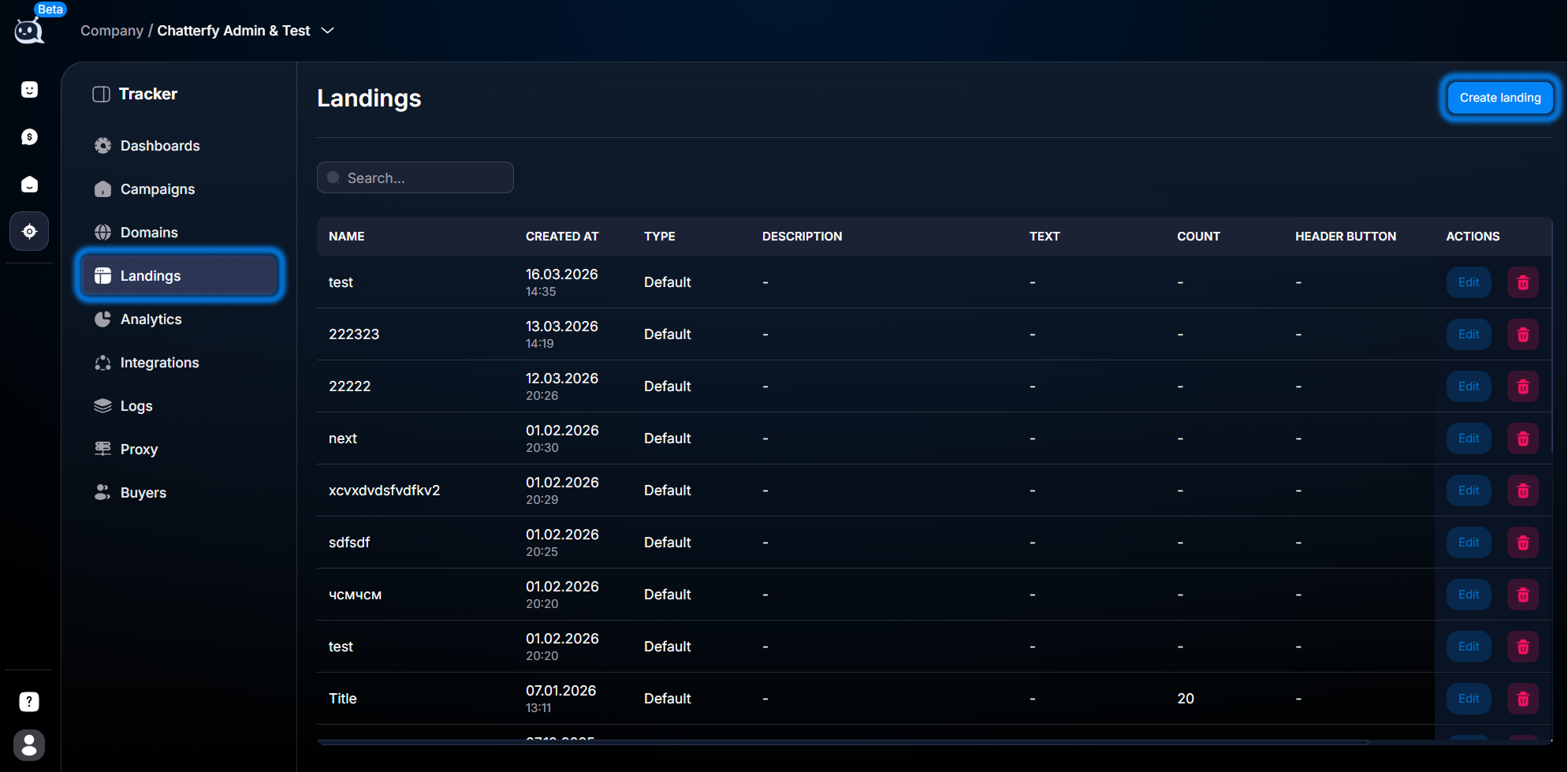
Task: Delete the Title landing with trash icon
Action: (x=1523, y=699)
